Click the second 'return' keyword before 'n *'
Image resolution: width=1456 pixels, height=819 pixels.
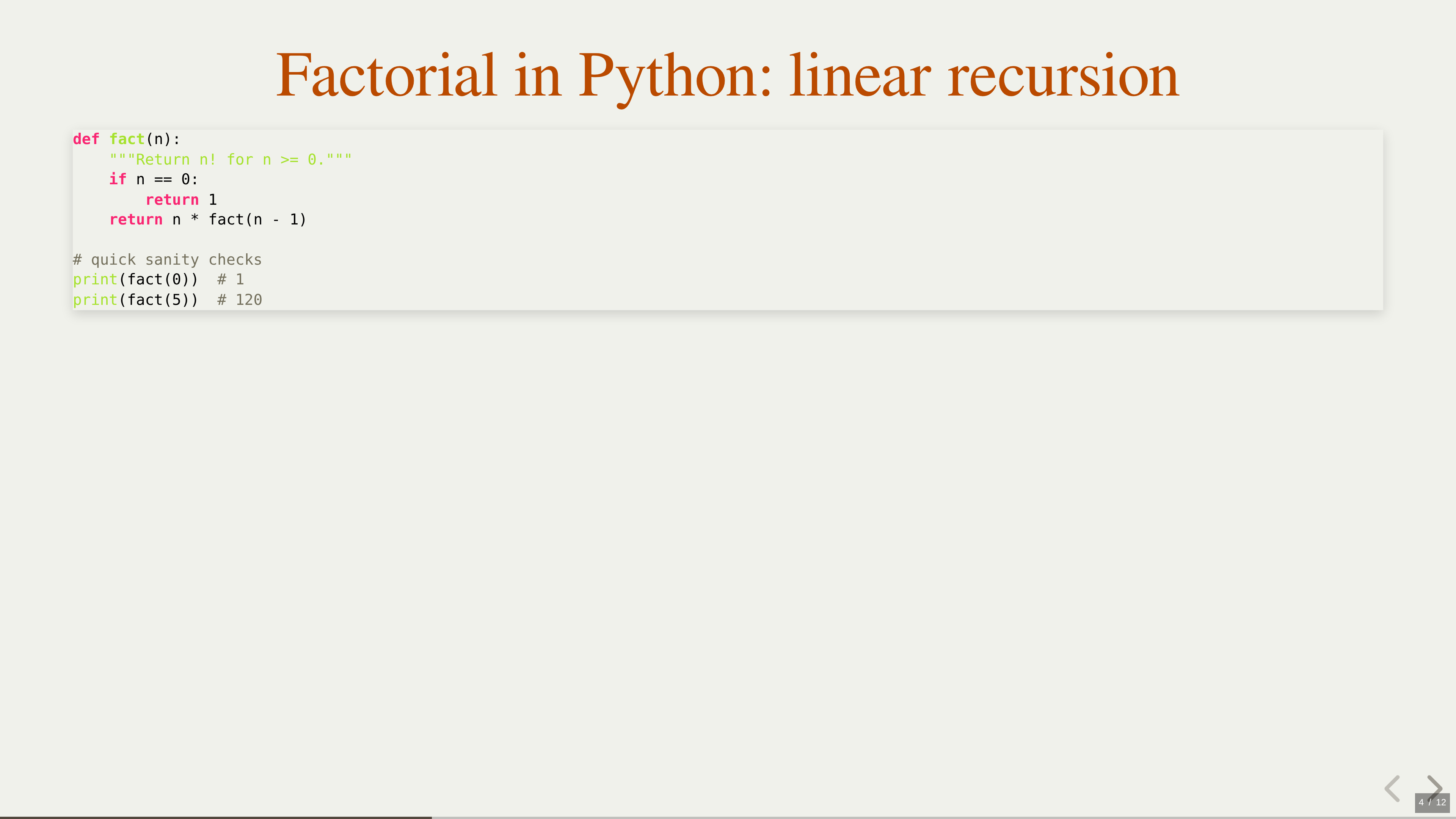(136, 220)
